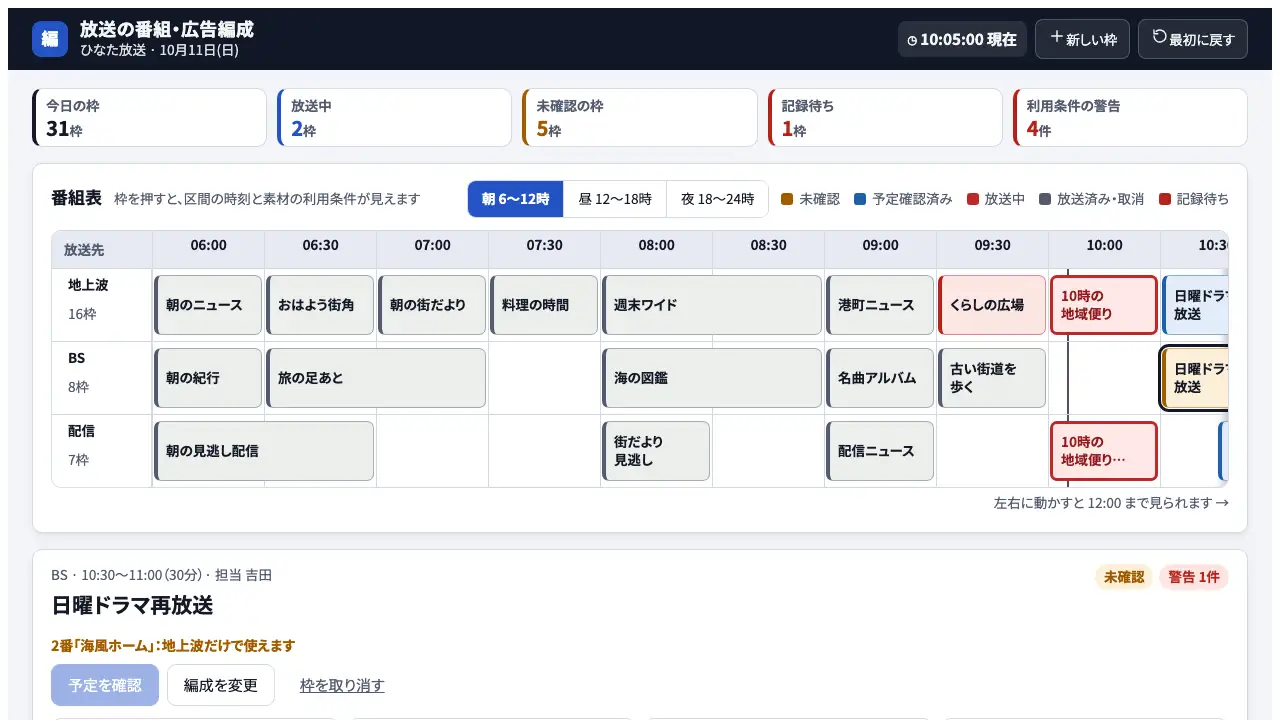The image size is (1280, 720).
Task: Click the 配信 row header
Action: click(x=102, y=451)
